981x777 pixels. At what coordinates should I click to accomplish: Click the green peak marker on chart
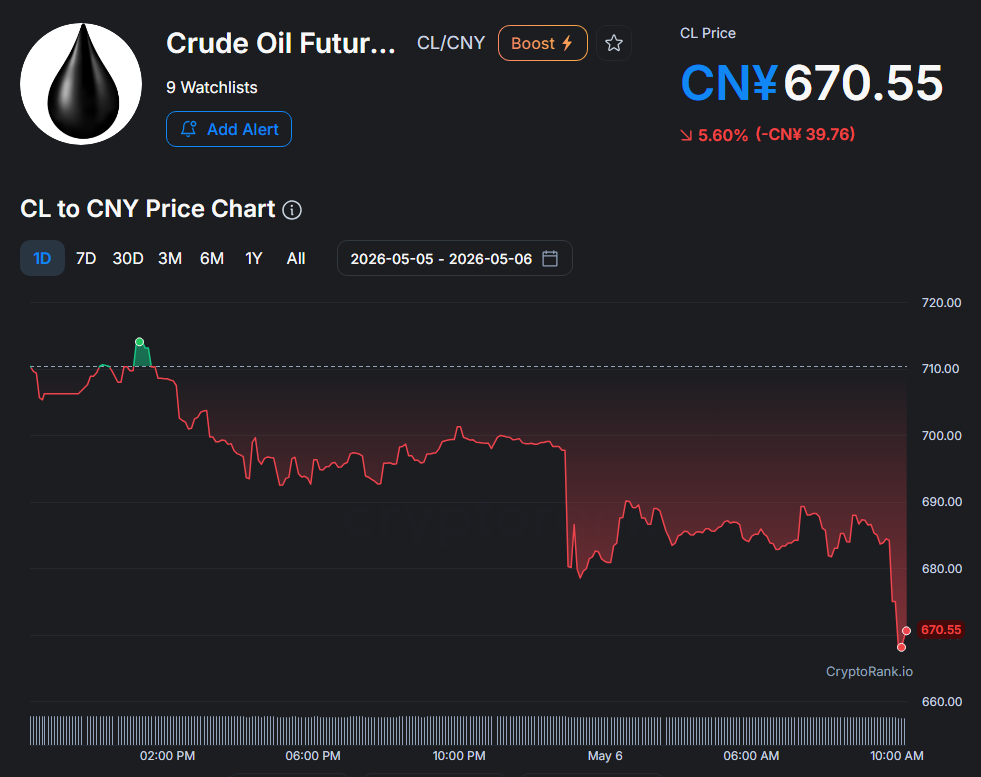pos(140,342)
